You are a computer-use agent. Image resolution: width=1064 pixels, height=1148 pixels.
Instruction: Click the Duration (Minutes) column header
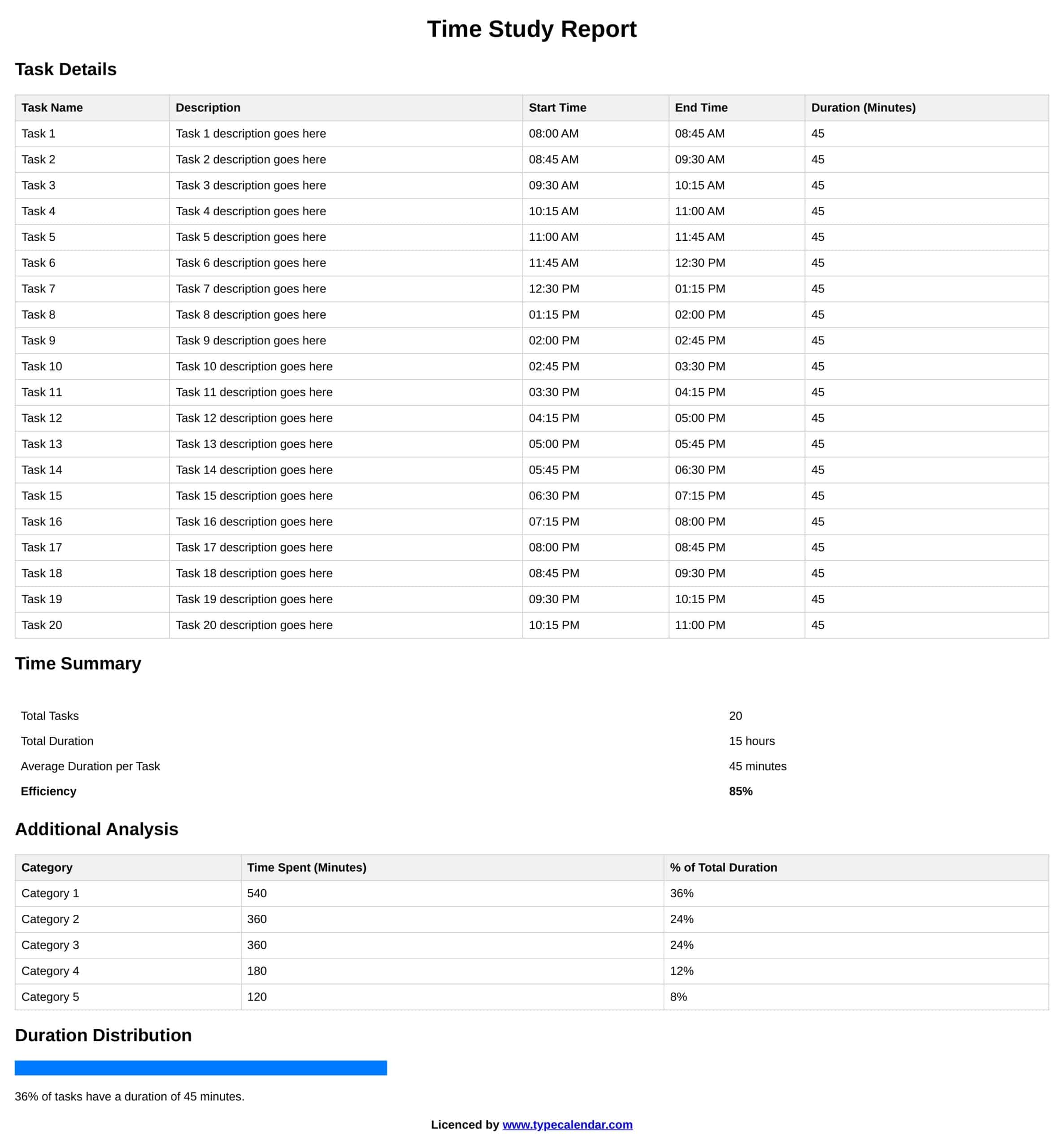click(x=863, y=108)
